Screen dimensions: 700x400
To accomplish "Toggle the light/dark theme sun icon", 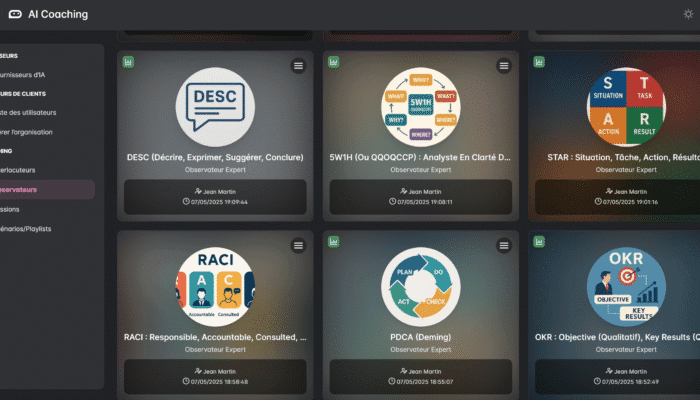I will click(x=687, y=14).
